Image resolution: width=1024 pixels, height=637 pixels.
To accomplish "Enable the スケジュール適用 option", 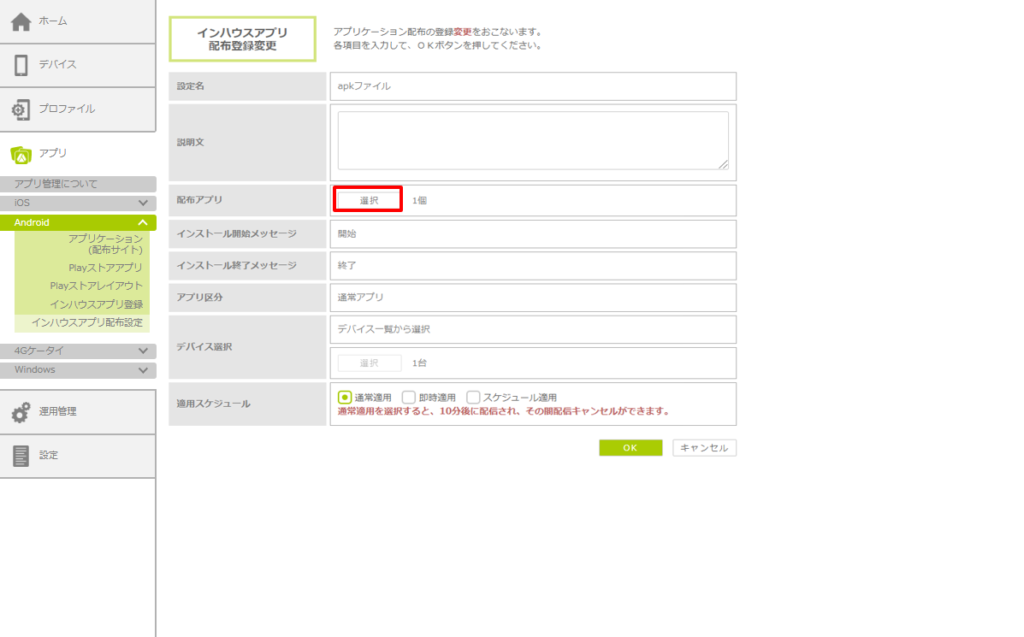I will coord(473,397).
